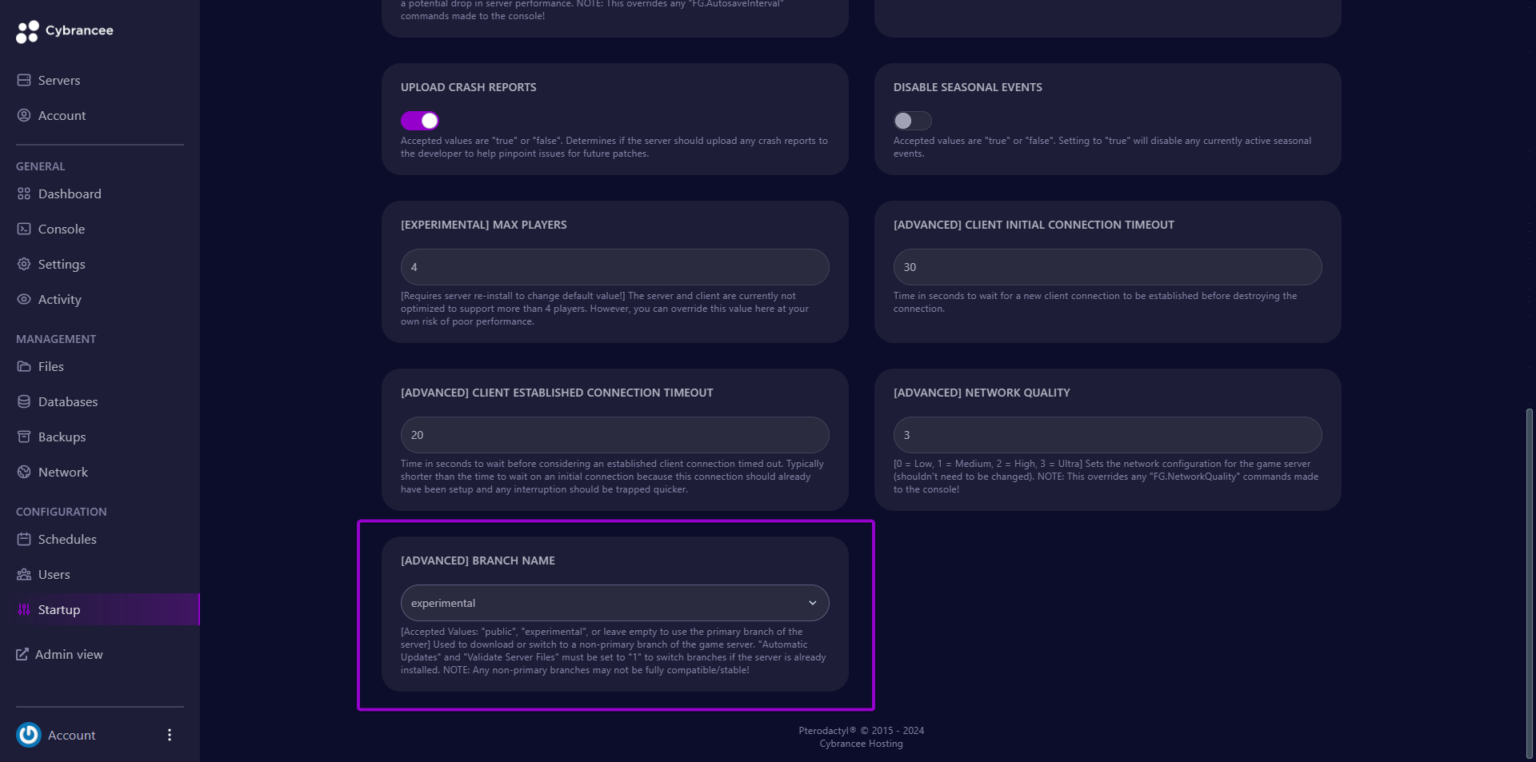Open the Users section icon
Screen dimensions: 1536x762
(x=23, y=574)
